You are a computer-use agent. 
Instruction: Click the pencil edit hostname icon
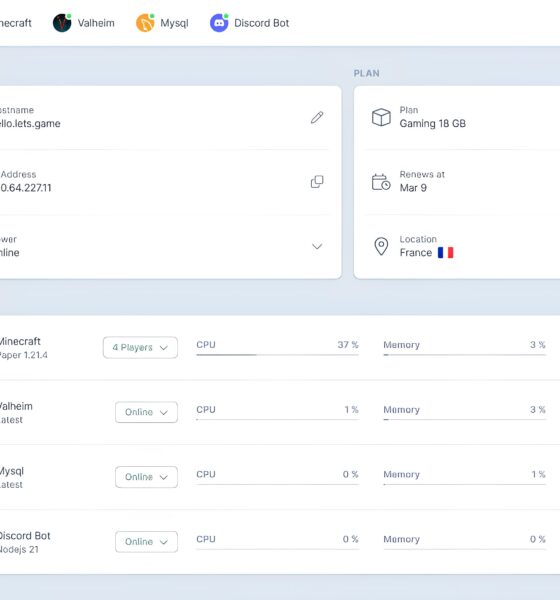(317, 117)
